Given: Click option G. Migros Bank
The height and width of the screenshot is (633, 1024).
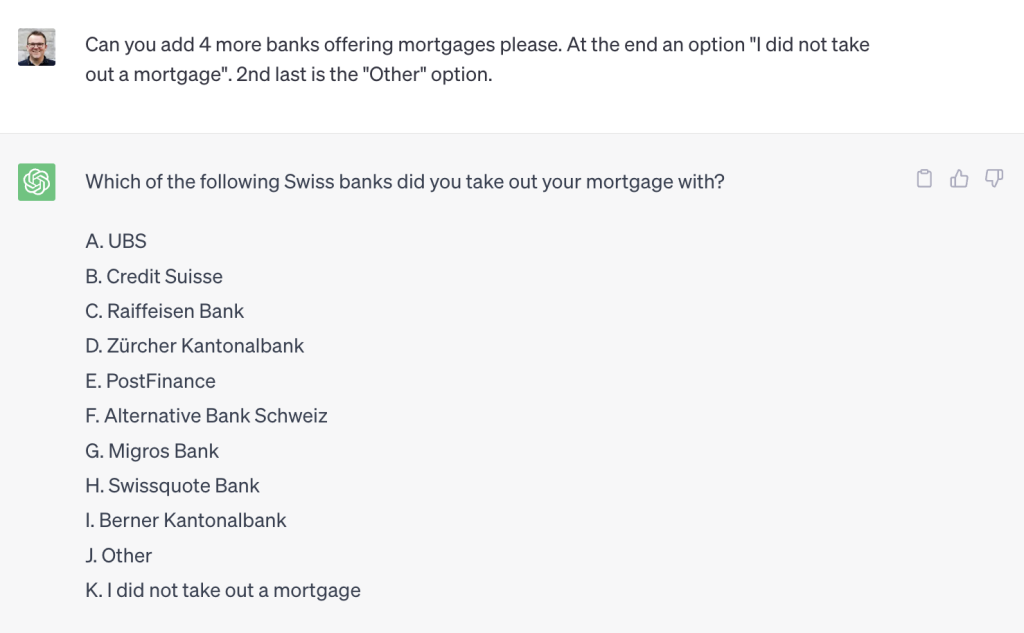Looking at the screenshot, I should click(152, 451).
